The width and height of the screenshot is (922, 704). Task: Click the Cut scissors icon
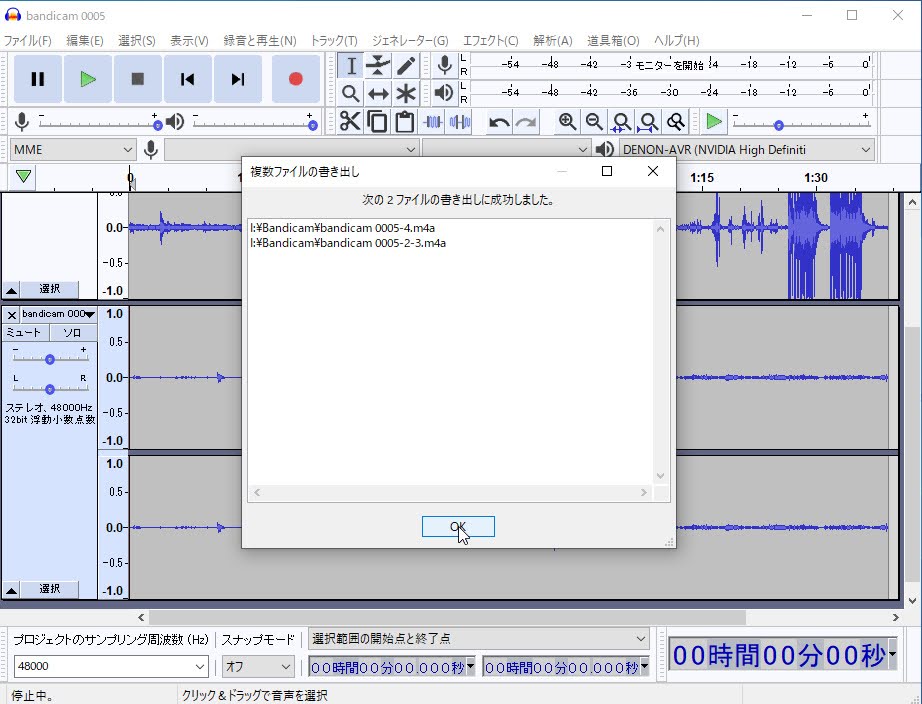coord(350,122)
